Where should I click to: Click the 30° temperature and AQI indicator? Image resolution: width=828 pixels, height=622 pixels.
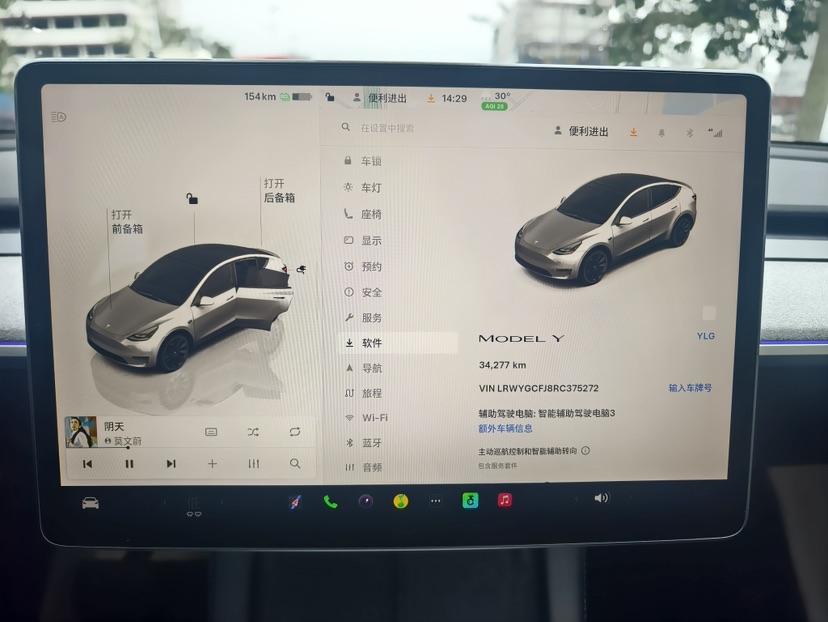[x=495, y=100]
